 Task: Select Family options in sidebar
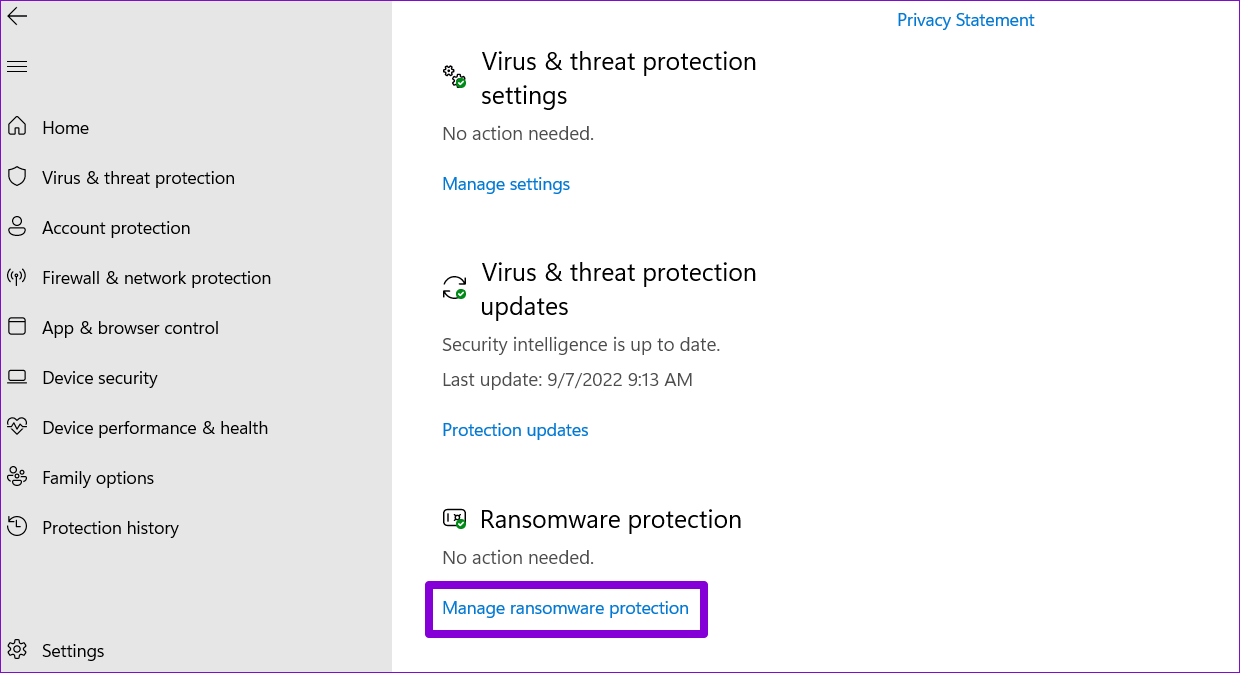[x=98, y=478]
